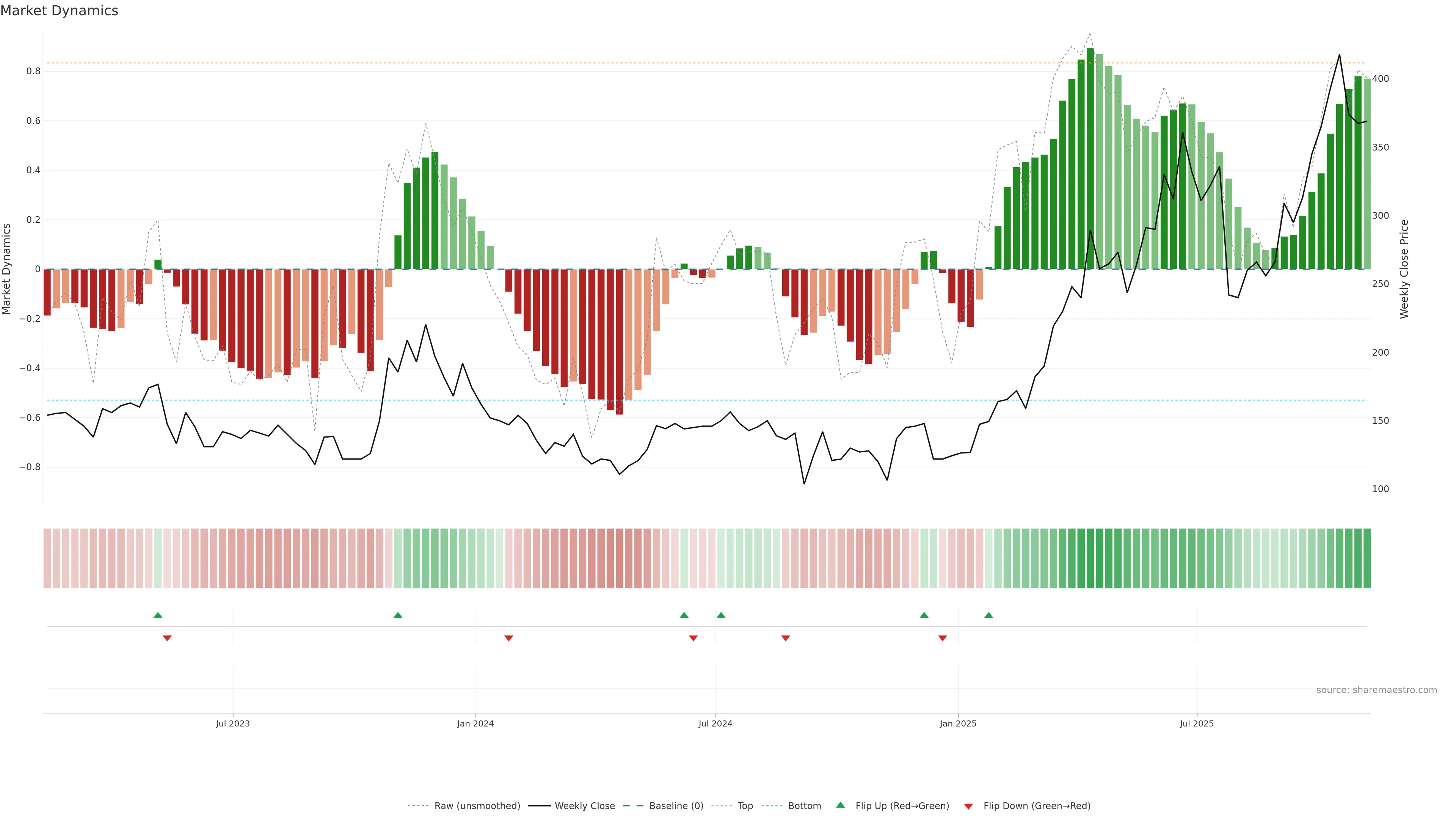Click the rightmost red flip-down triangle marker

click(x=942, y=638)
